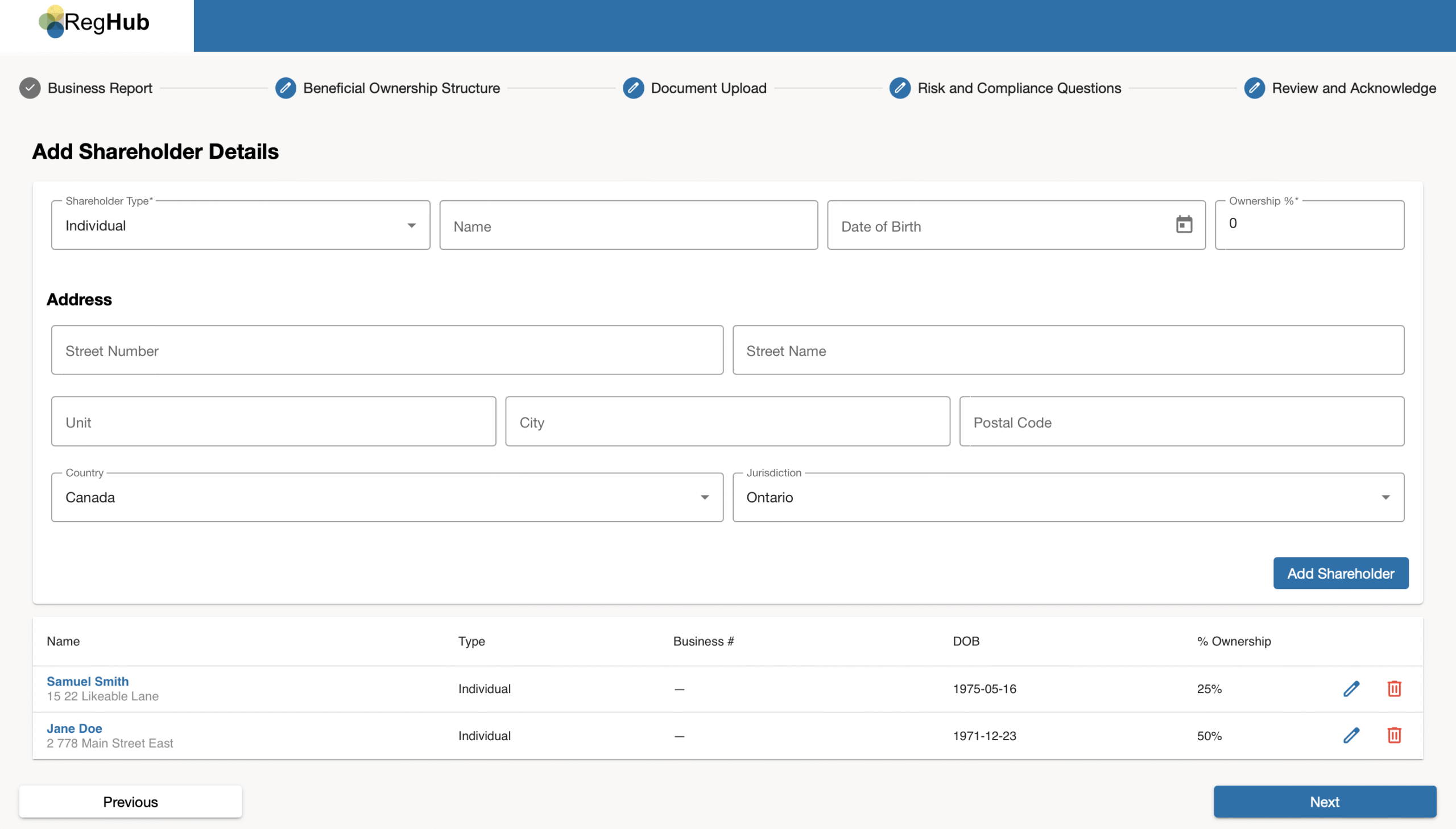Screen dimensions: 1456x829
Task: Click the Previous button
Action: [130, 801]
